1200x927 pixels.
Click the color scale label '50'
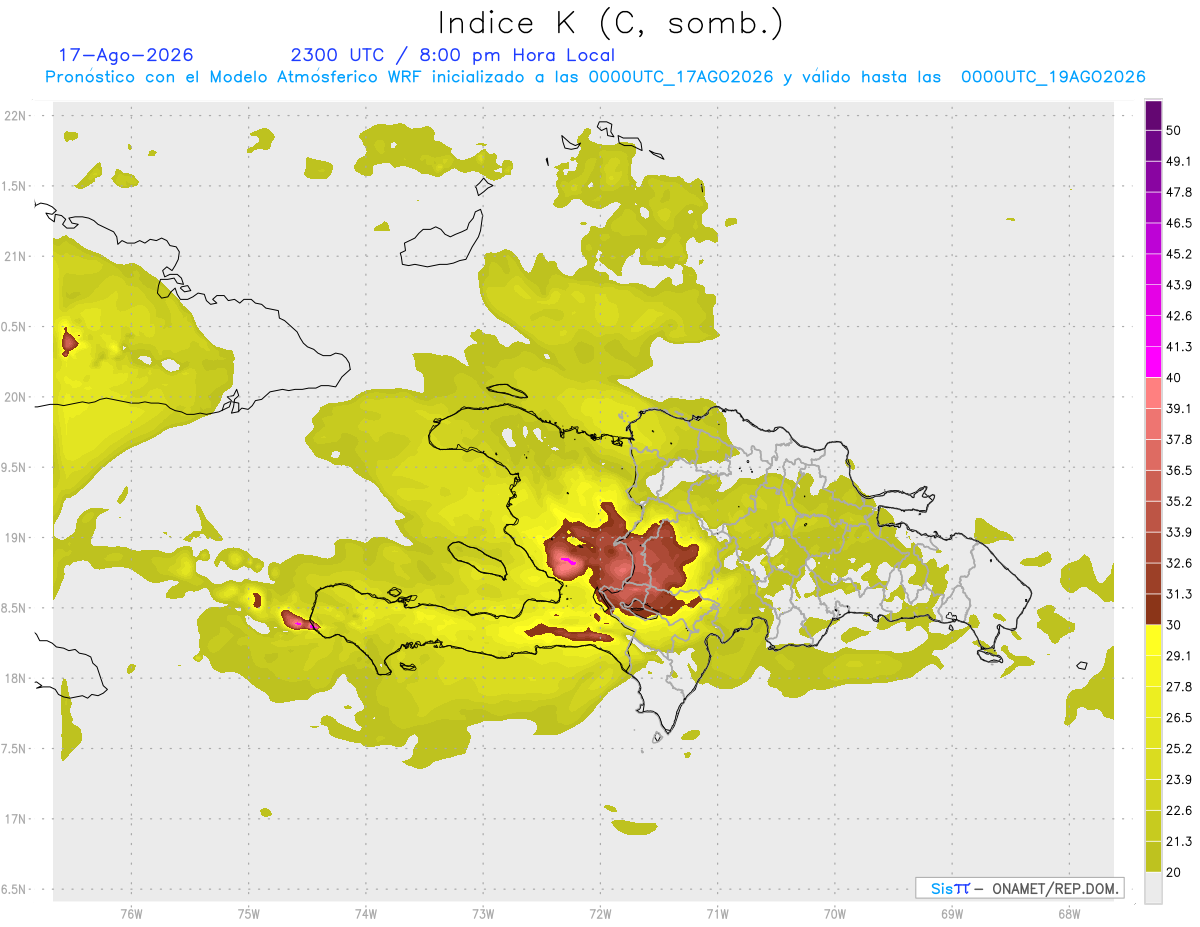point(1174,130)
